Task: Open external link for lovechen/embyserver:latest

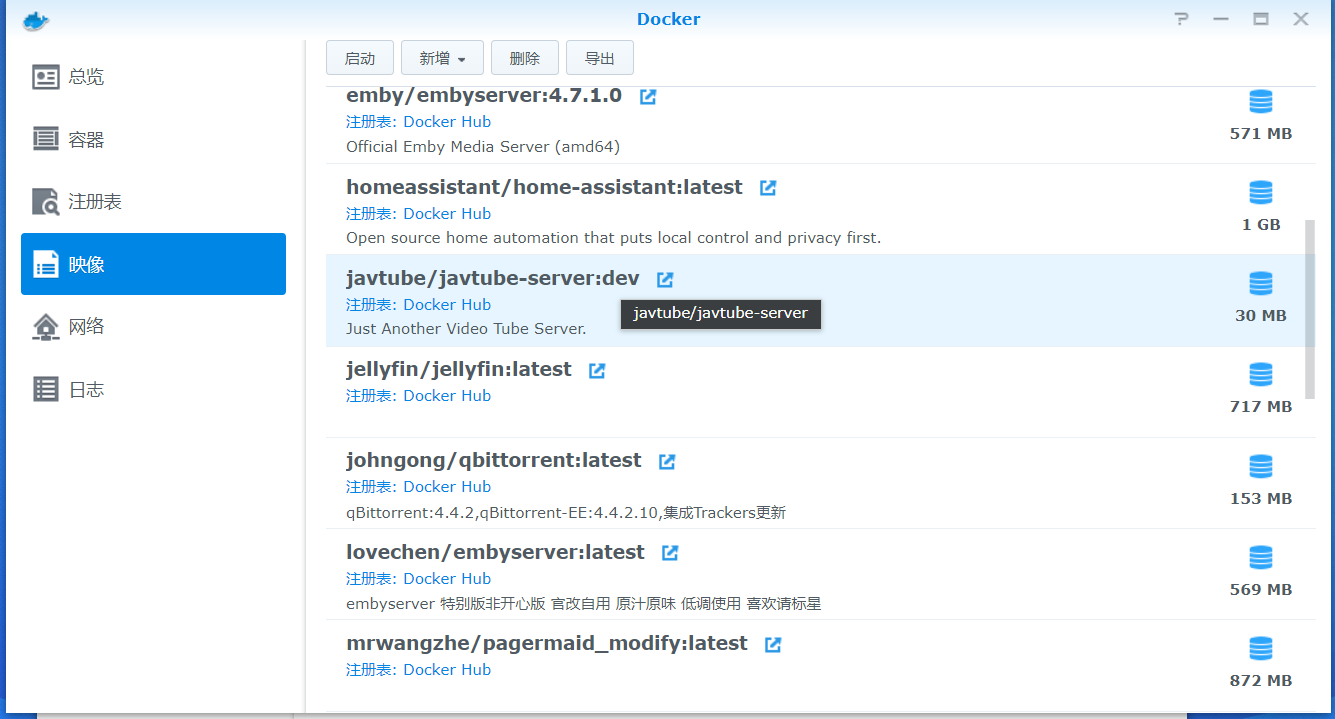Action: tap(670, 553)
